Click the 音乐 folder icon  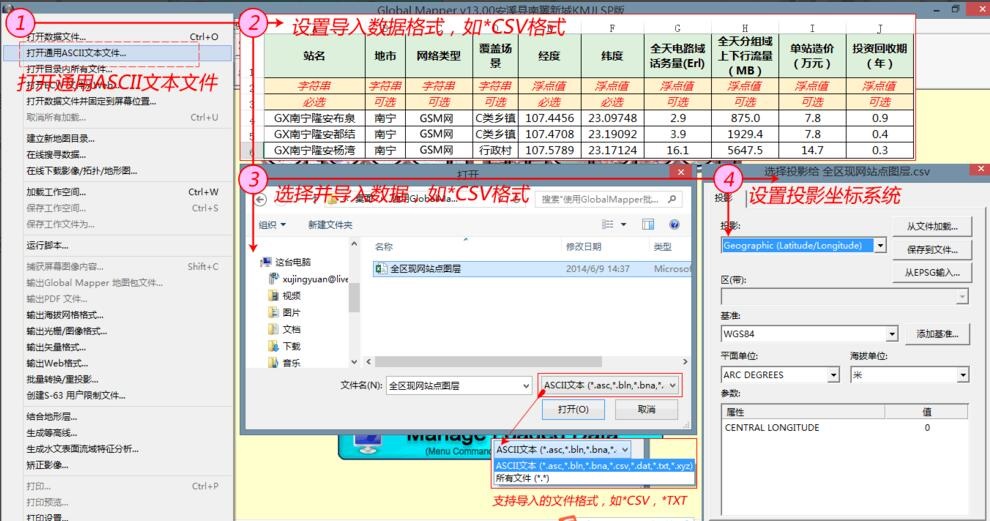pyautogui.click(x=273, y=362)
